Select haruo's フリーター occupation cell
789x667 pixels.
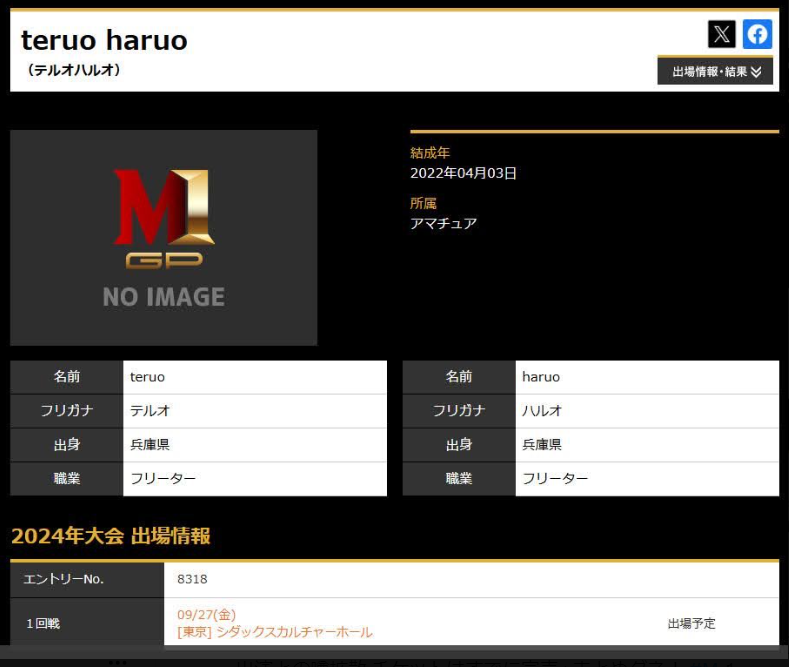pyautogui.click(x=647, y=479)
